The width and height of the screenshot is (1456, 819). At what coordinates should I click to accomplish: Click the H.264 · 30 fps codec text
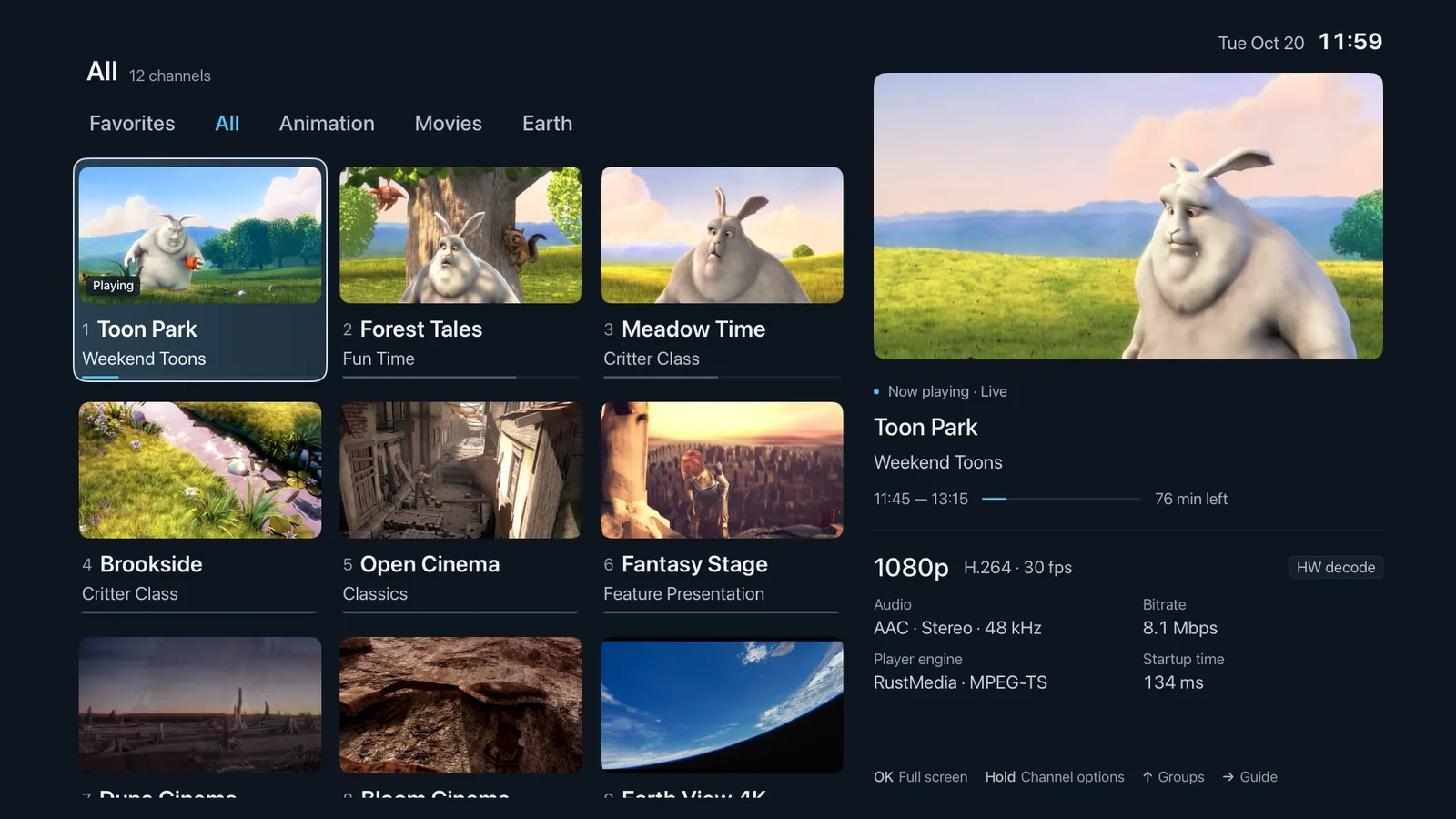pyautogui.click(x=1017, y=568)
